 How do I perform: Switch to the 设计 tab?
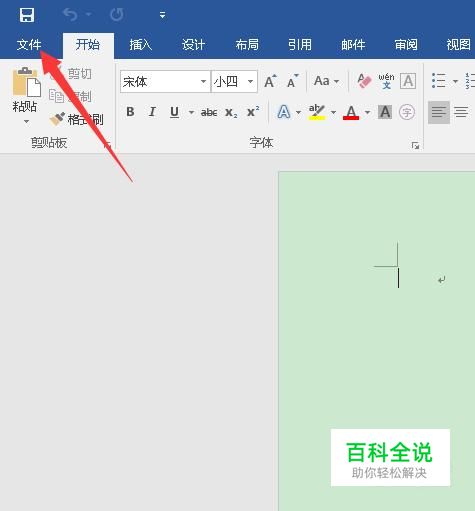(x=193, y=45)
